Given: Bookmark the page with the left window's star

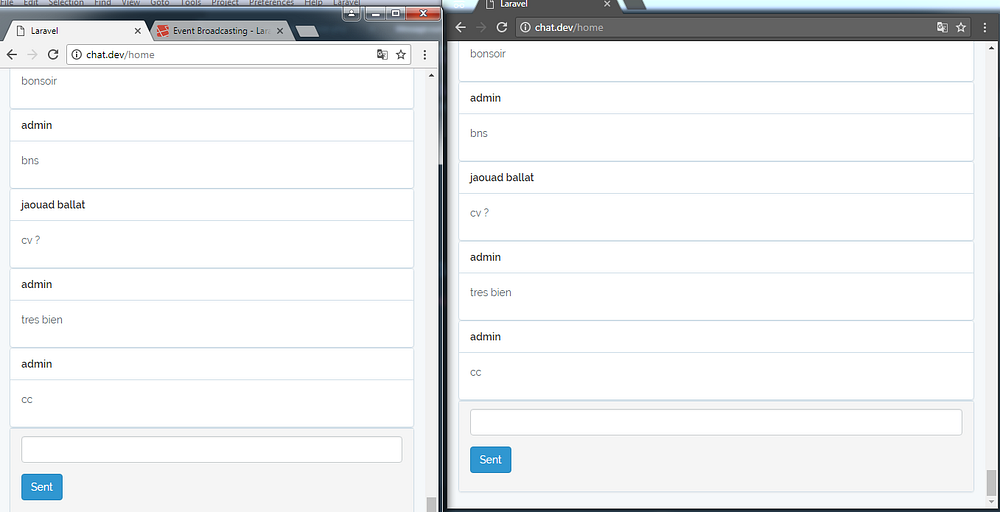Looking at the screenshot, I should pyautogui.click(x=401, y=55).
